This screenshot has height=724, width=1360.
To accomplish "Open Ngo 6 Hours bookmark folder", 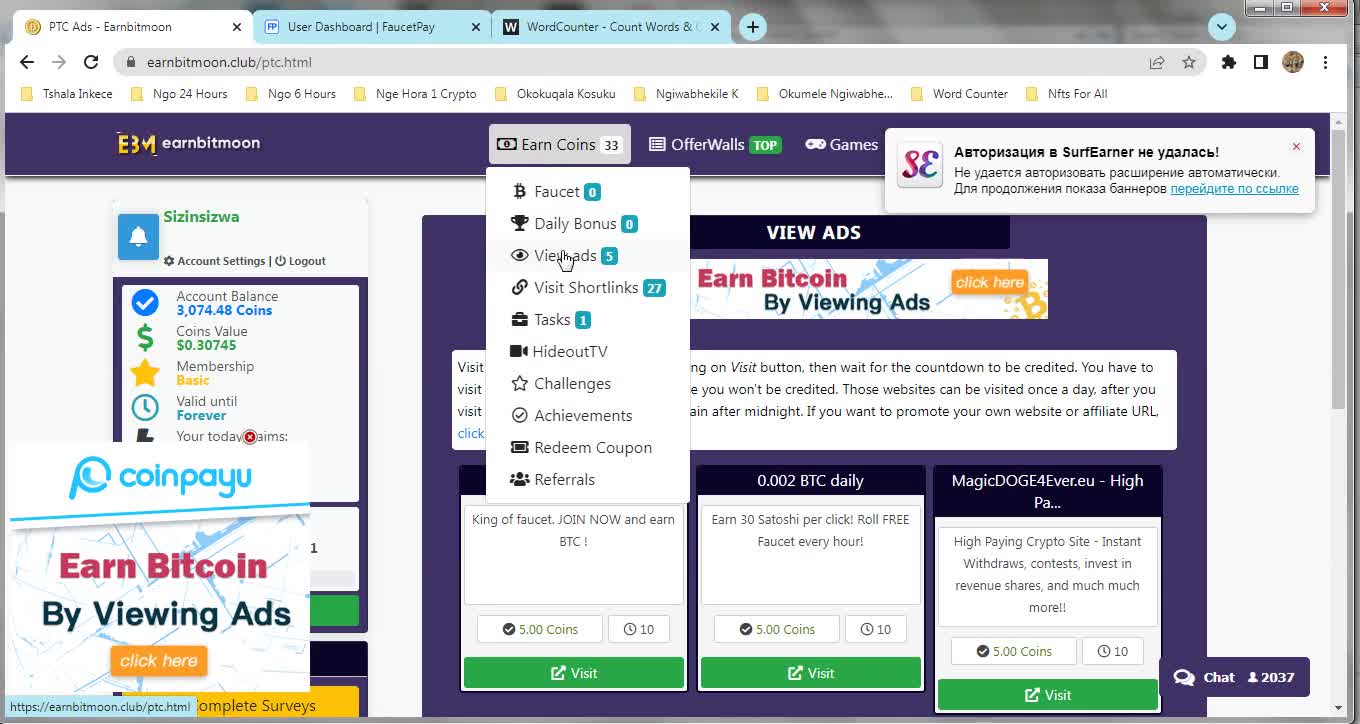I will [x=291, y=94].
